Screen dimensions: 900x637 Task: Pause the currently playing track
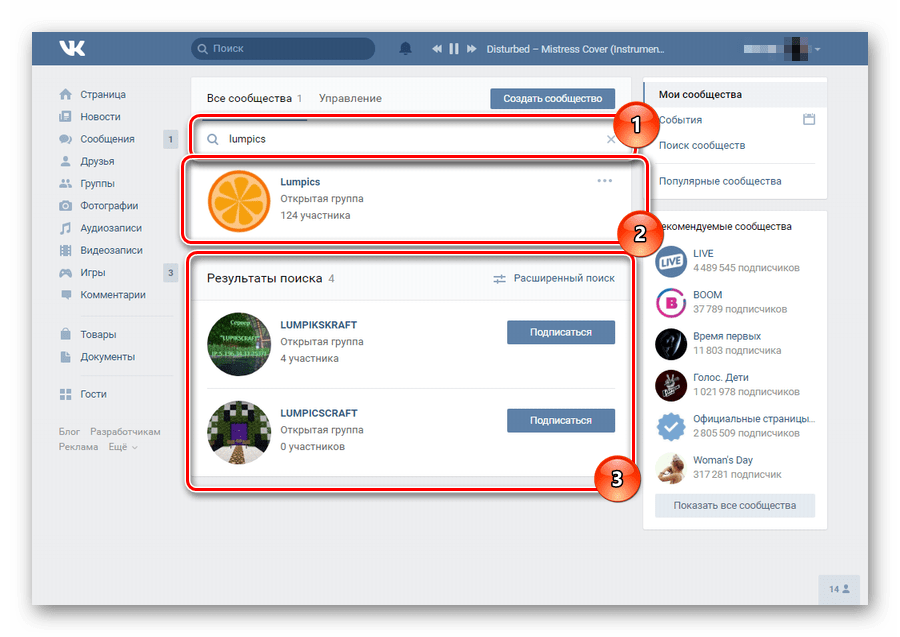(454, 48)
